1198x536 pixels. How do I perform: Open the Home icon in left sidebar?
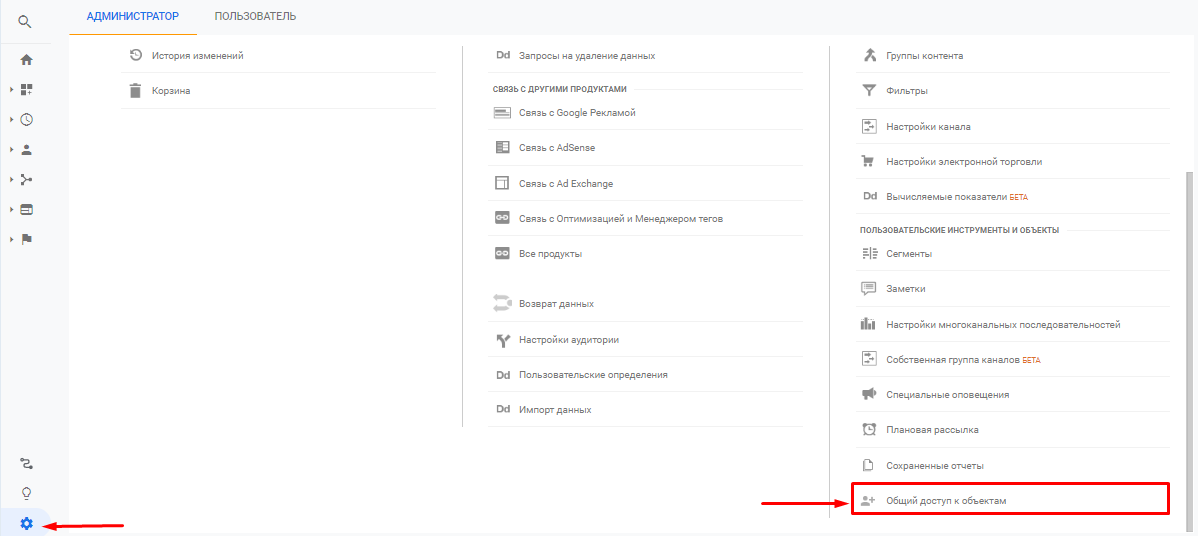coord(26,60)
